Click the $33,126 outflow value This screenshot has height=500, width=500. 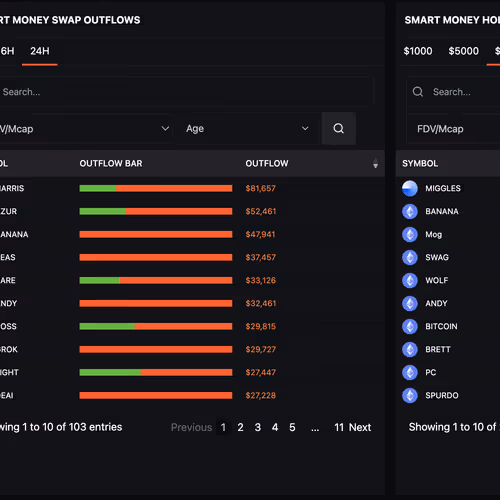[261, 280]
